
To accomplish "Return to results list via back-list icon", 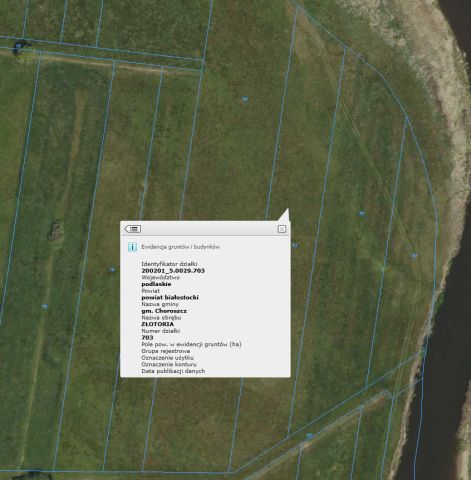I will (133, 229).
